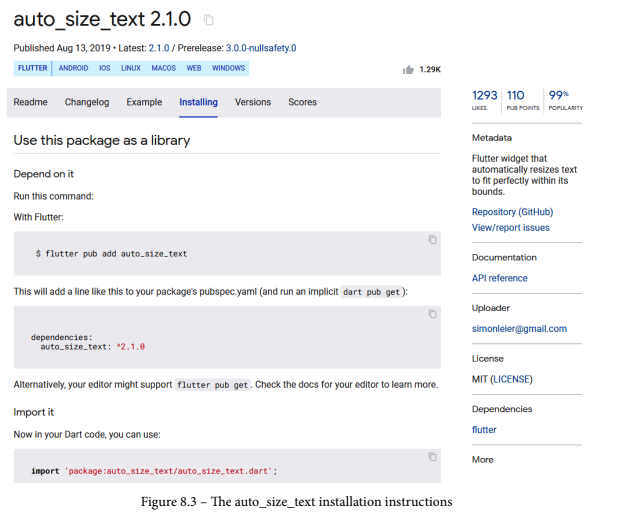Click the FLUTTER SDK tag
Screen dimensions: 643x514
(32, 69)
